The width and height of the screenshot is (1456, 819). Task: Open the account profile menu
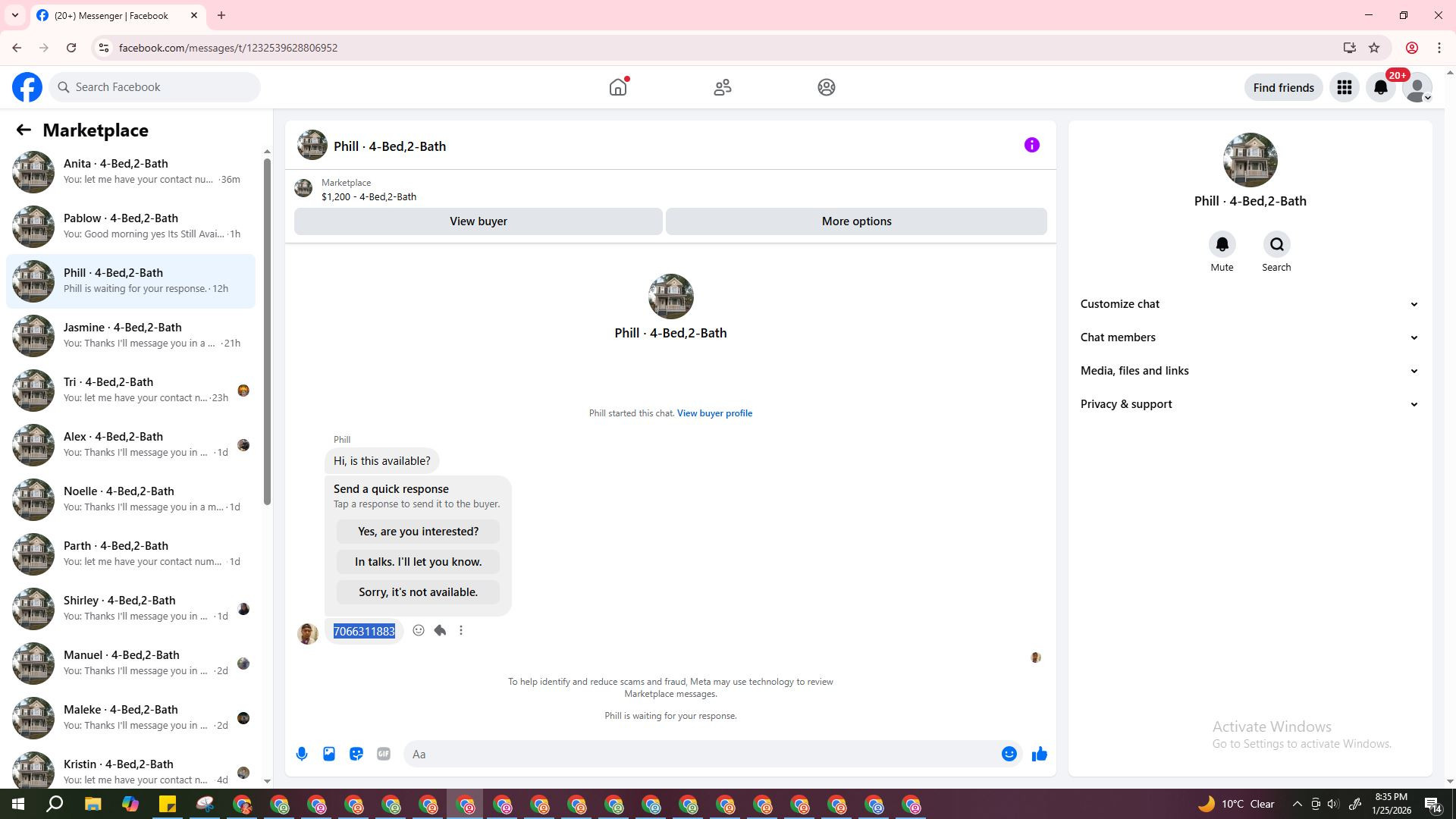point(1417,87)
